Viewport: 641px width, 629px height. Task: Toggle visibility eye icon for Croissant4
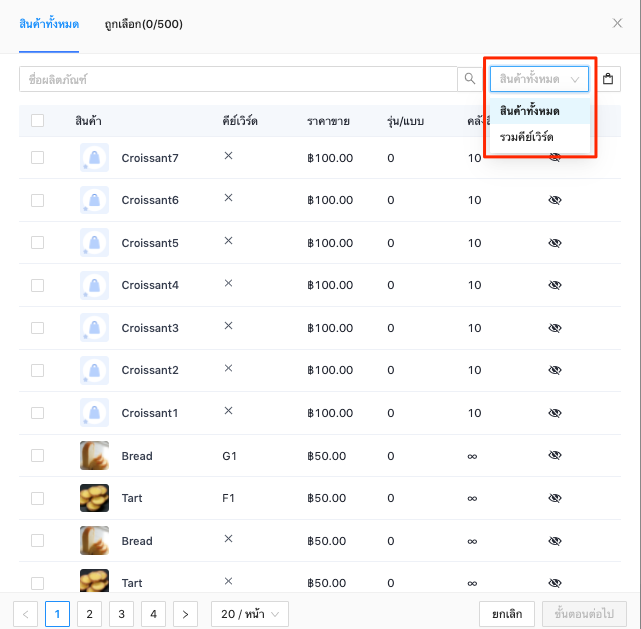coord(555,285)
